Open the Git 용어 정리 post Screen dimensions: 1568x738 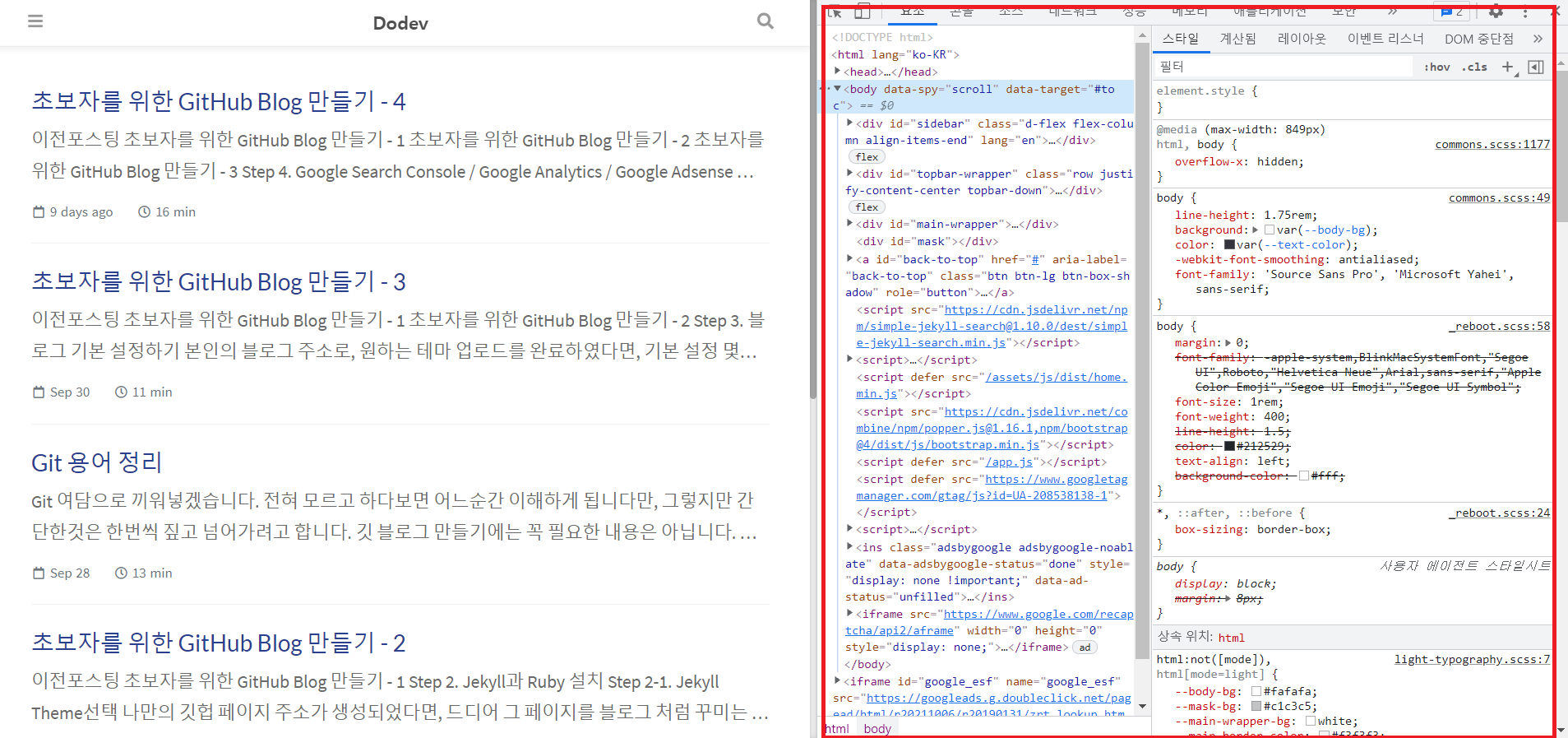97,462
